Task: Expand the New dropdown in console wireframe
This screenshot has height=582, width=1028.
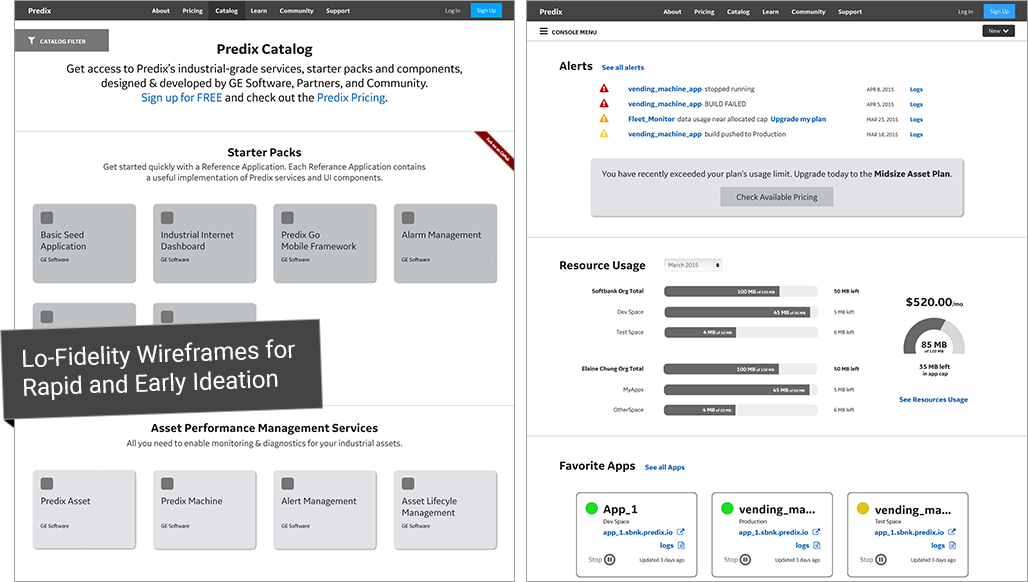Action: (x=998, y=31)
